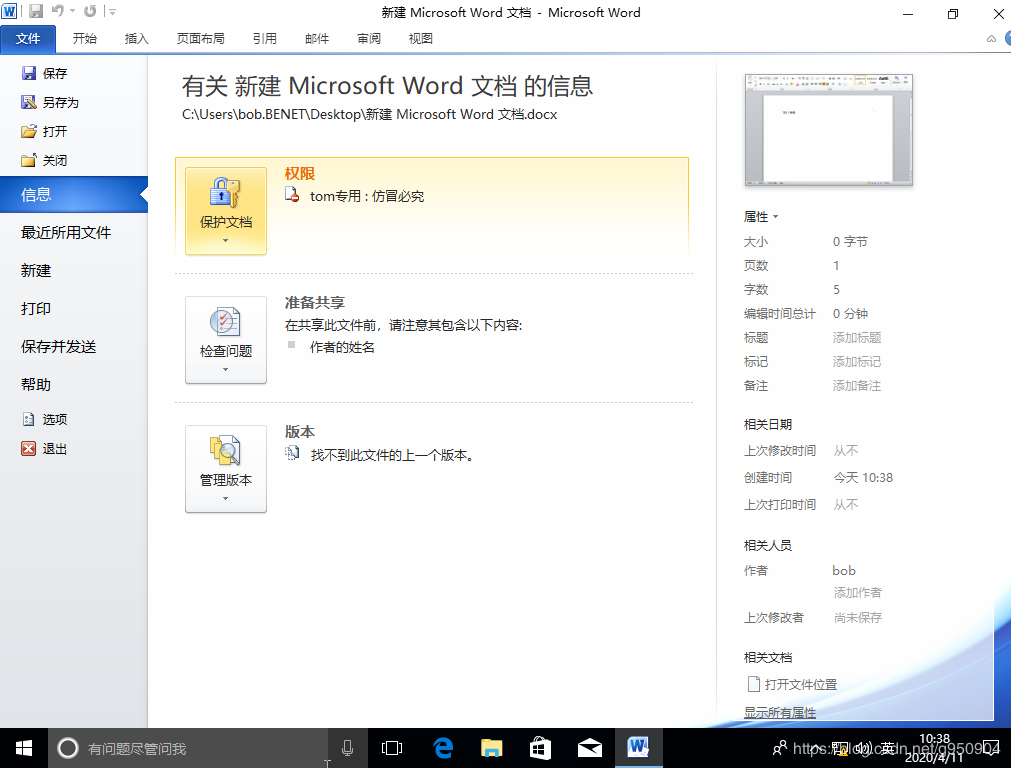The width and height of the screenshot is (1011, 768).
Task: Click the restricted document icon beside tom专用
Action: point(292,195)
